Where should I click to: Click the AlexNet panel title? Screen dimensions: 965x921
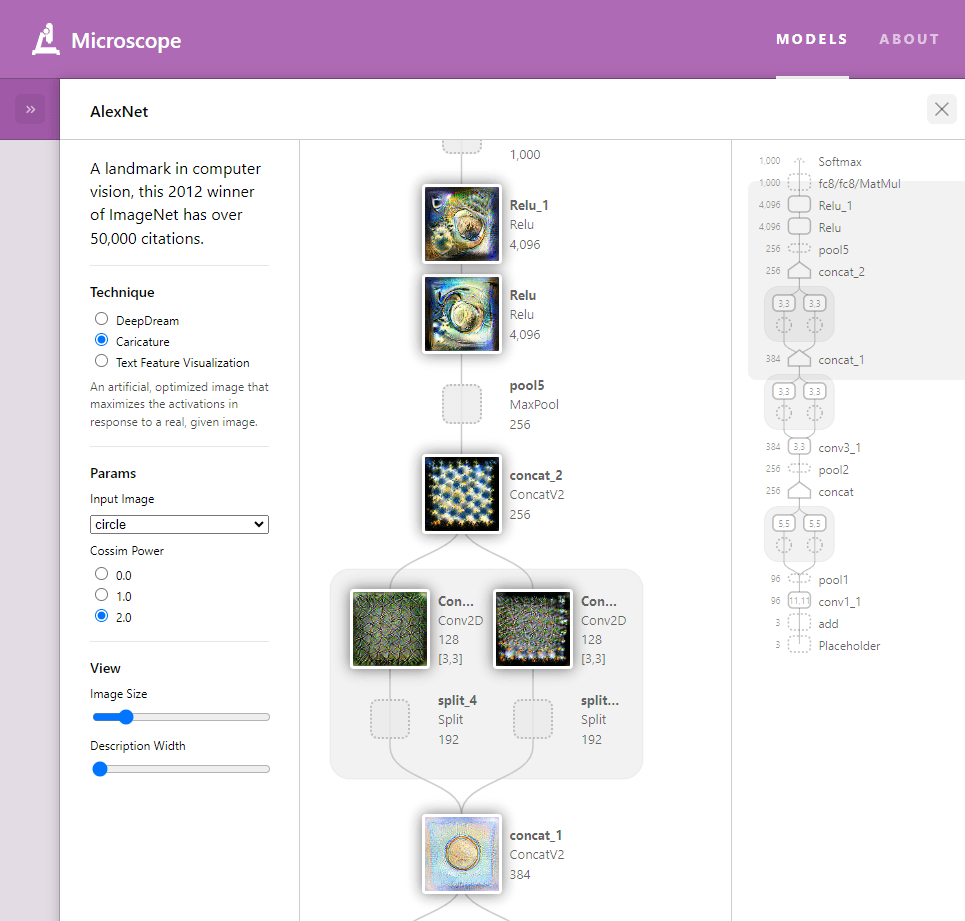point(119,111)
